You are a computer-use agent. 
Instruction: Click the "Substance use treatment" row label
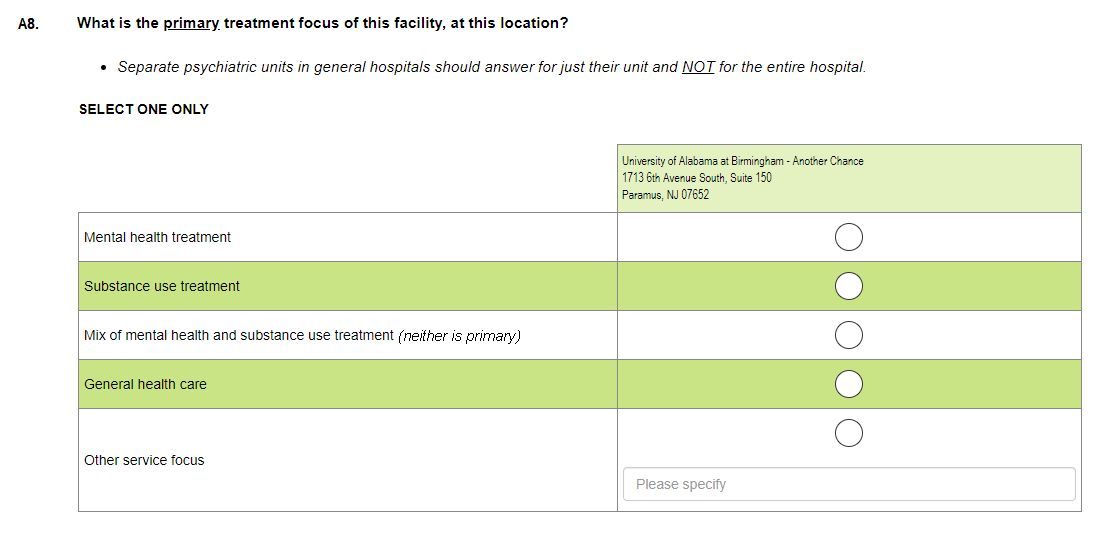162,286
